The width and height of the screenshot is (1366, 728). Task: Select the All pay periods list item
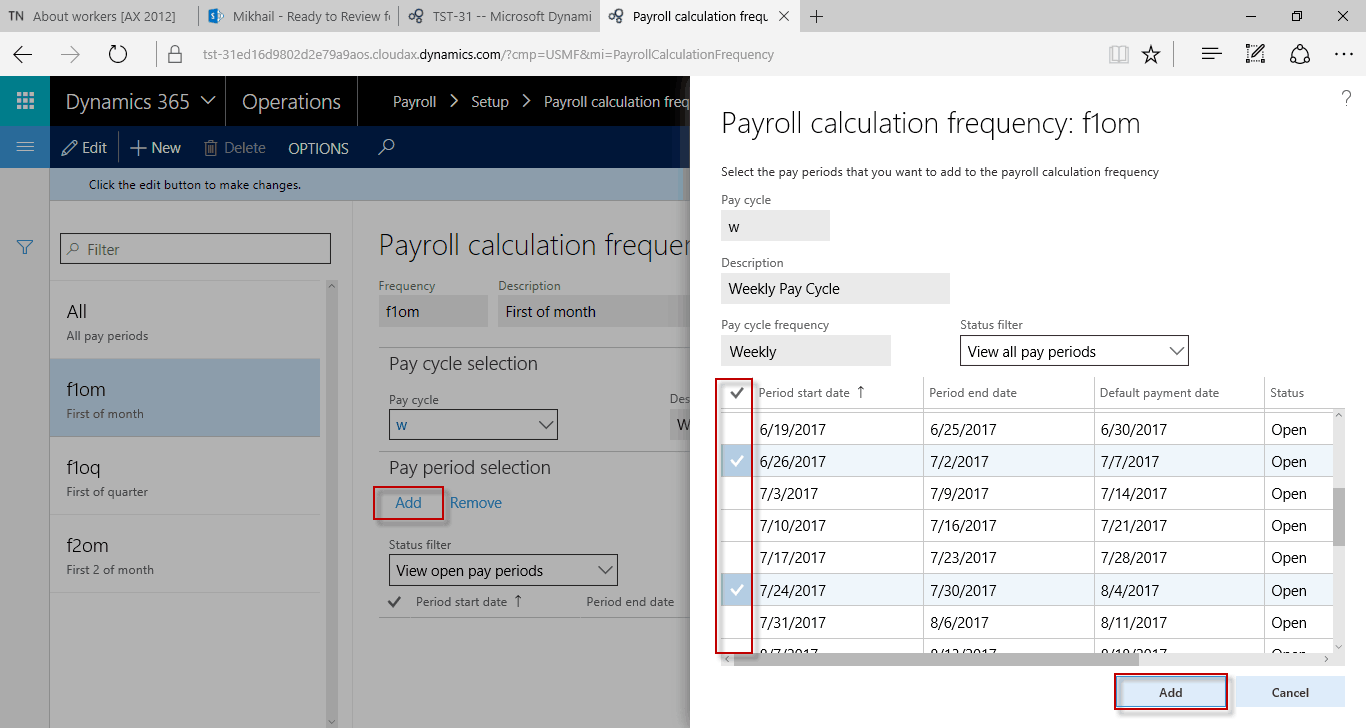[x=185, y=321]
